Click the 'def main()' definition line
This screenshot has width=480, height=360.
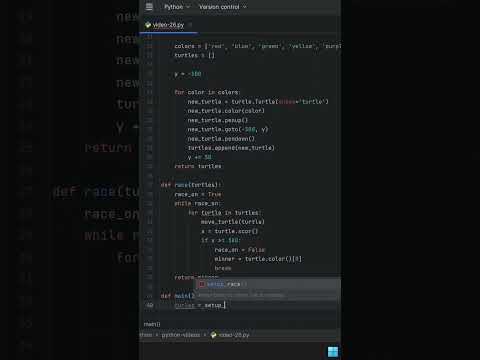[178, 296]
